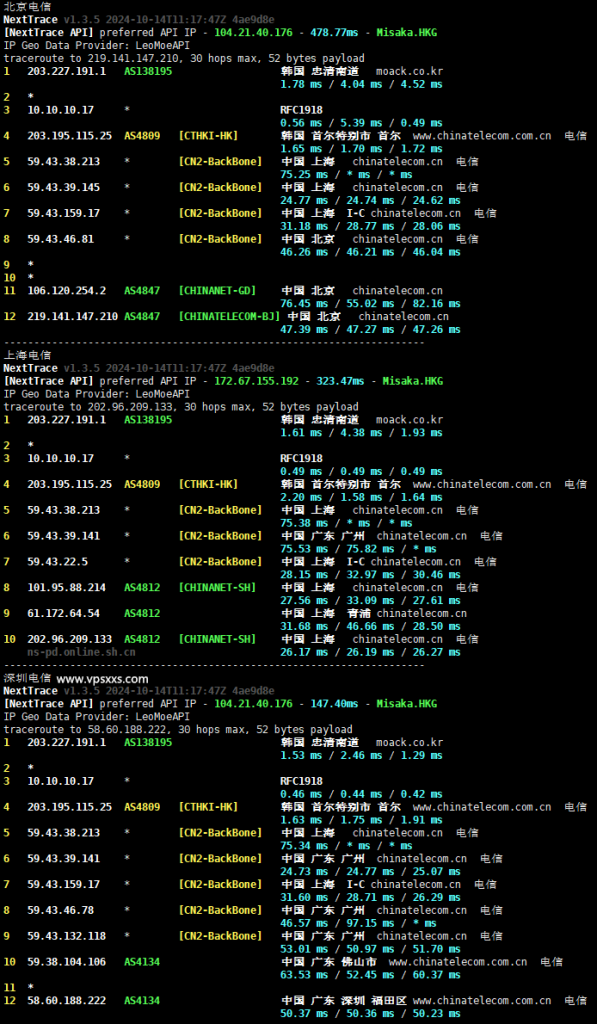This screenshot has height=1024, width=597.
Task: Select hostname "ns-pd.online.sh.cn"
Action: [82, 652]
